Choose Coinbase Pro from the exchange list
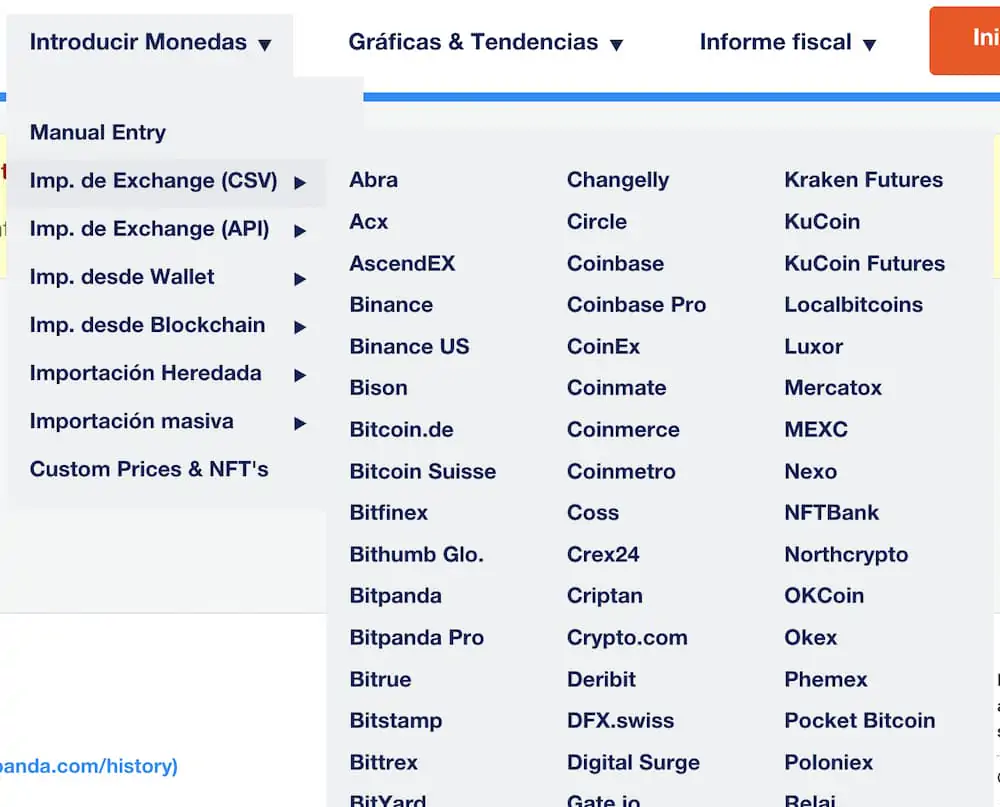1000x807 pixels. click(x=636, y=304)
